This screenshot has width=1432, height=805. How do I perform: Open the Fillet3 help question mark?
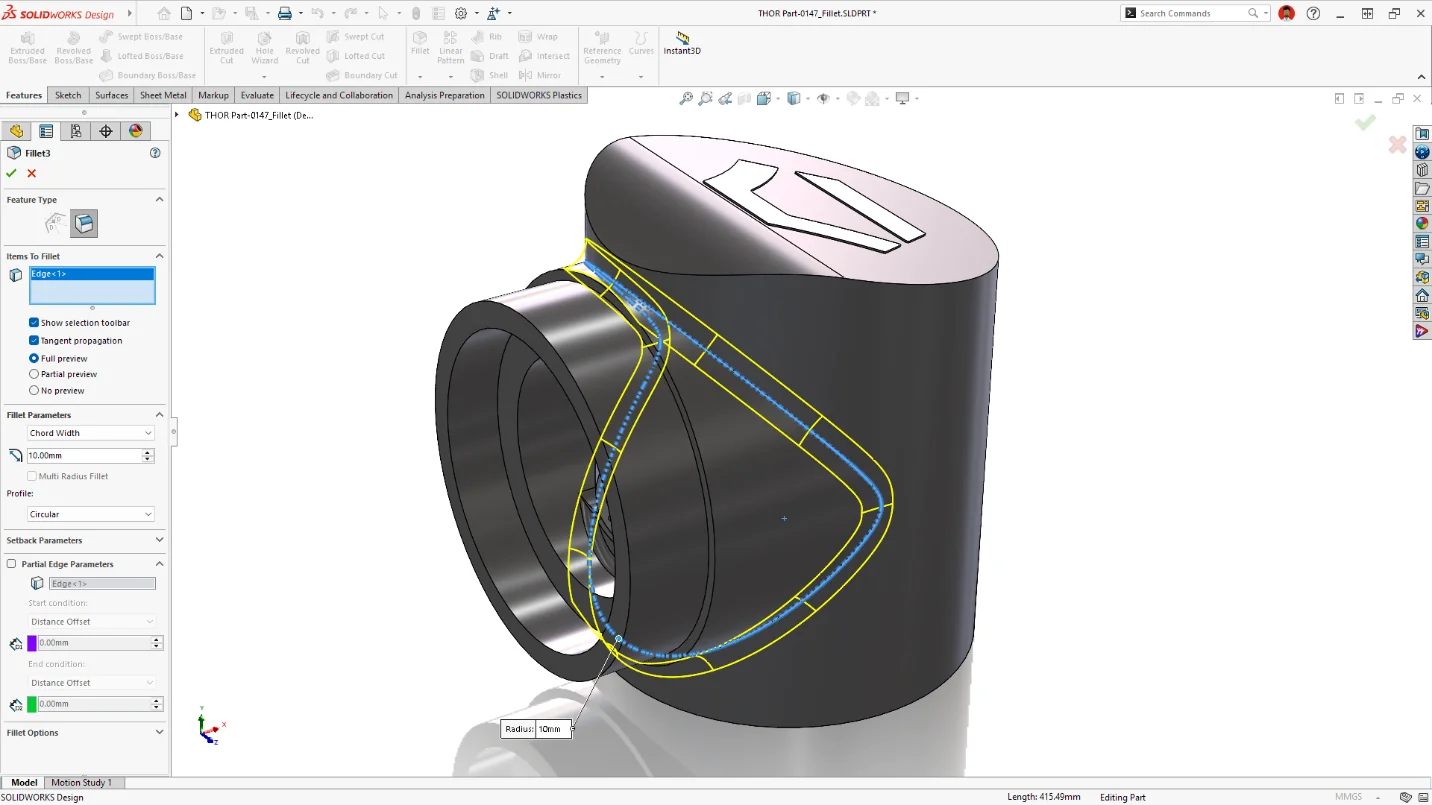pyautogui.click(x=155, y=153)
